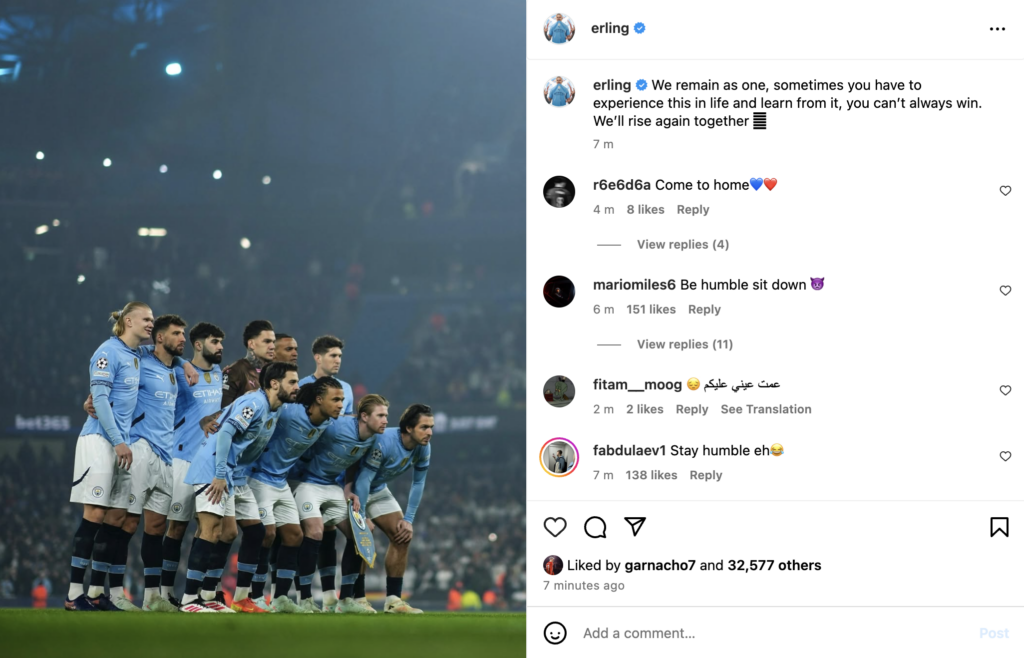This screenshot has width=1024, height=658.
Task: View the 32,577 others likes list
Action: click(774, 565)
